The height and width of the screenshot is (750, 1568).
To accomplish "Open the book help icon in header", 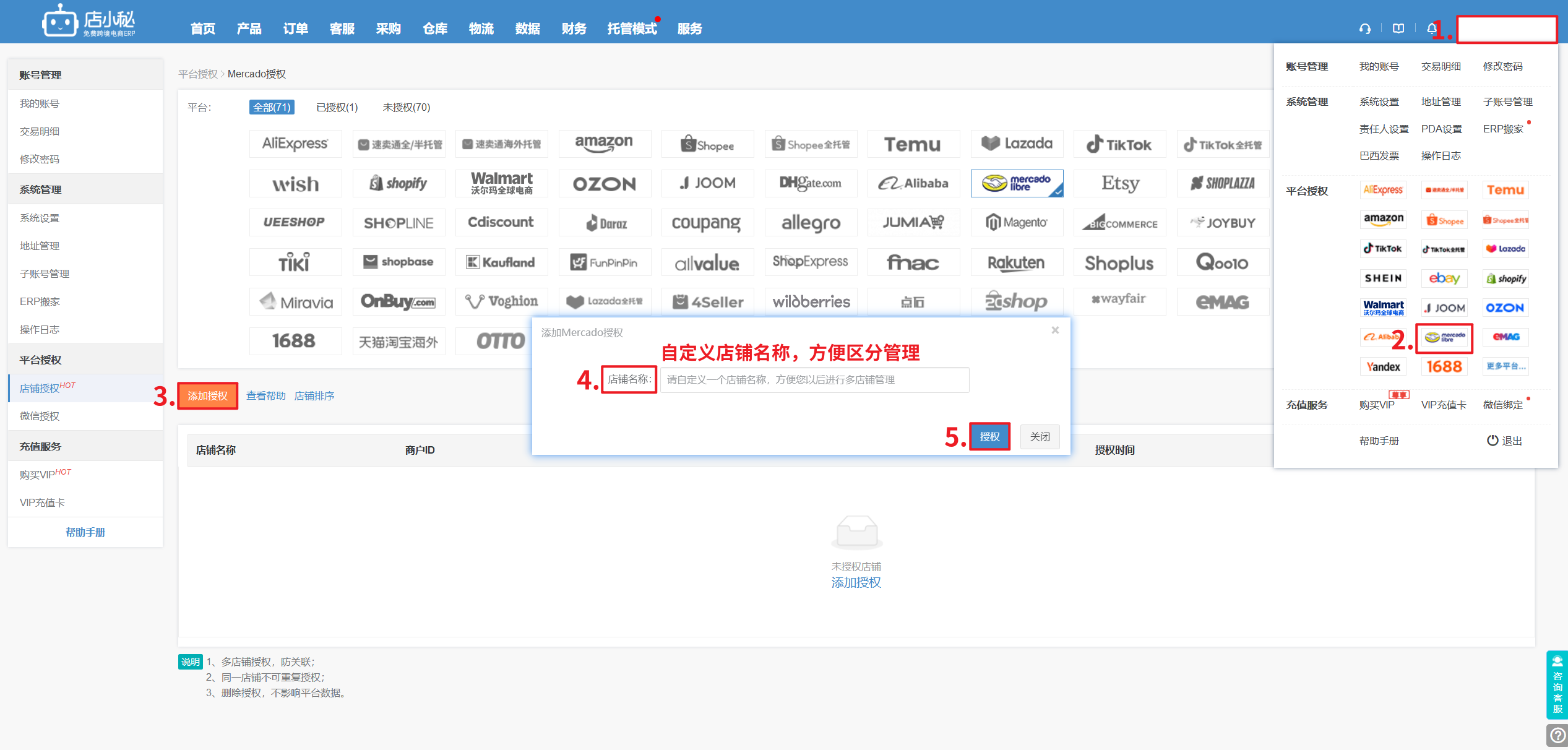I will [x=1398, y=28].
